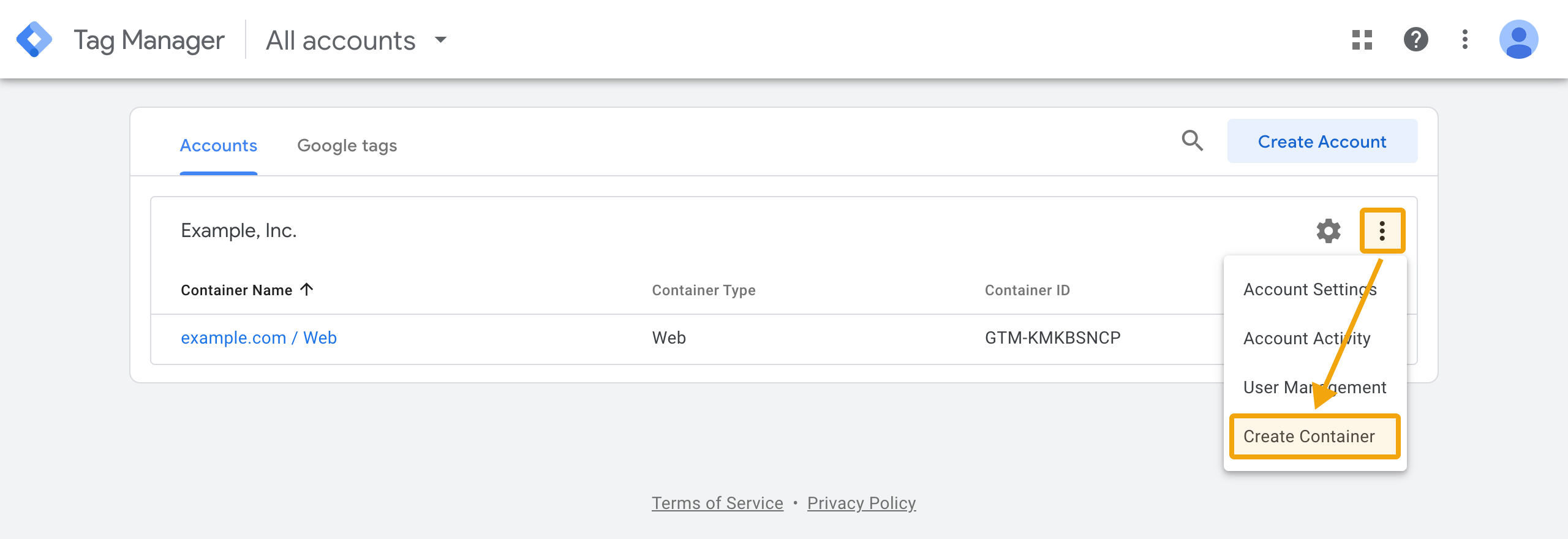Sort by Container Name arrow
1568x539 pixels.
[307, 289]
